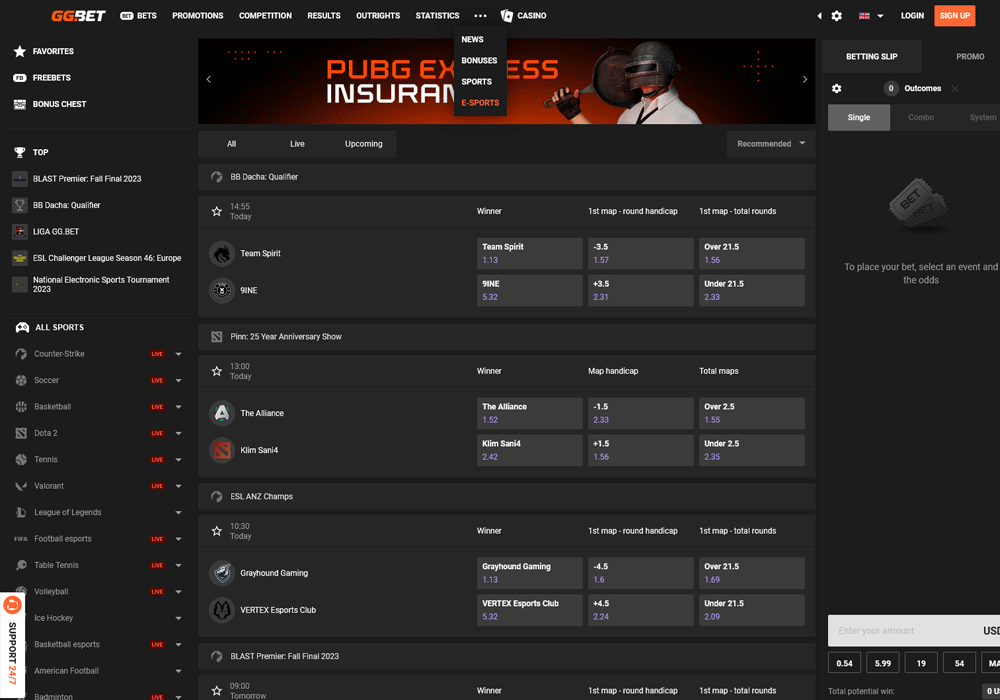Screen dimensions: 1000x700
Task: Click the bet amount input field
Action: click(913, 631)
